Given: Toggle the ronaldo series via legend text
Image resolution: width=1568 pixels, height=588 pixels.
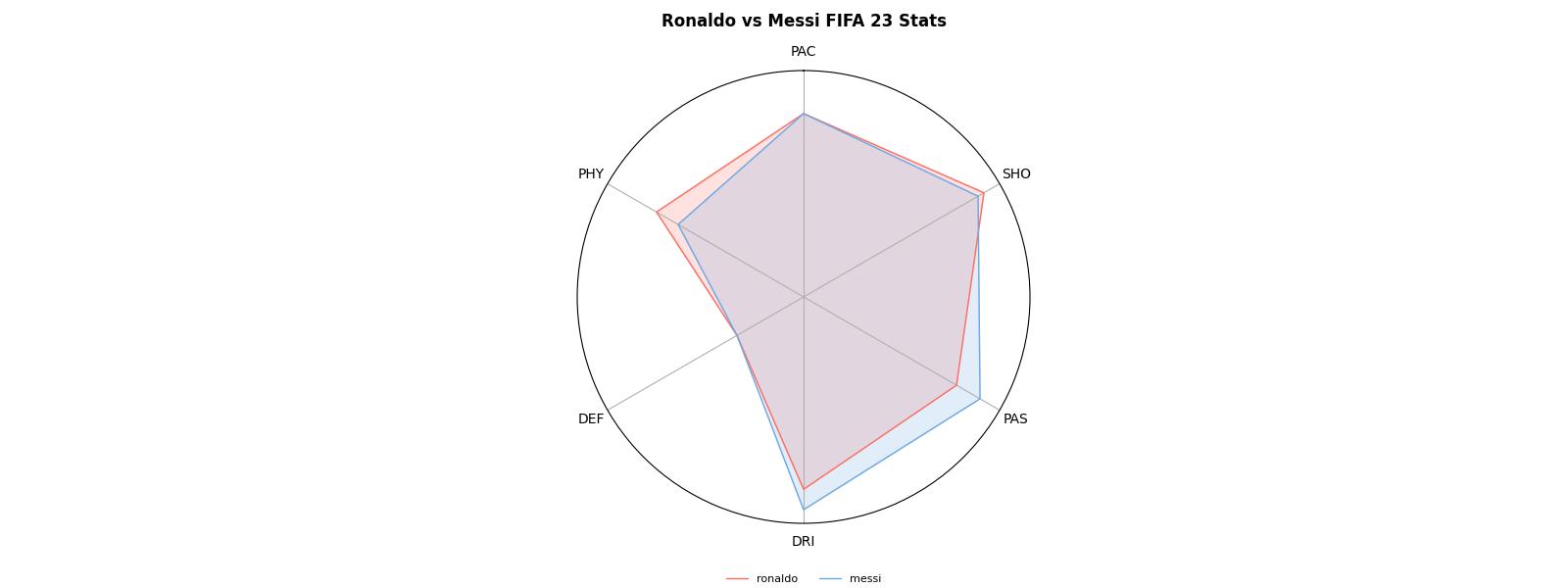Looking at the screenshot, I should point(777,579).
